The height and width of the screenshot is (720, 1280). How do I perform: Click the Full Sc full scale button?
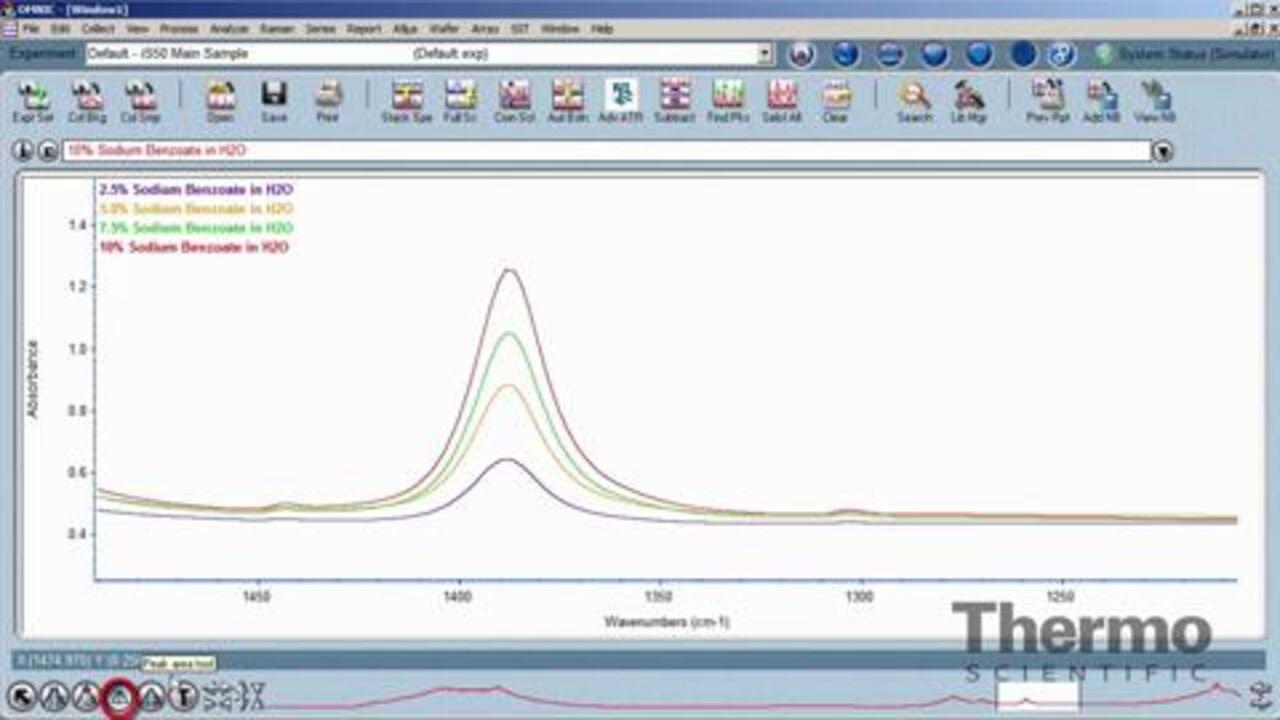click(x=458, y=100)
